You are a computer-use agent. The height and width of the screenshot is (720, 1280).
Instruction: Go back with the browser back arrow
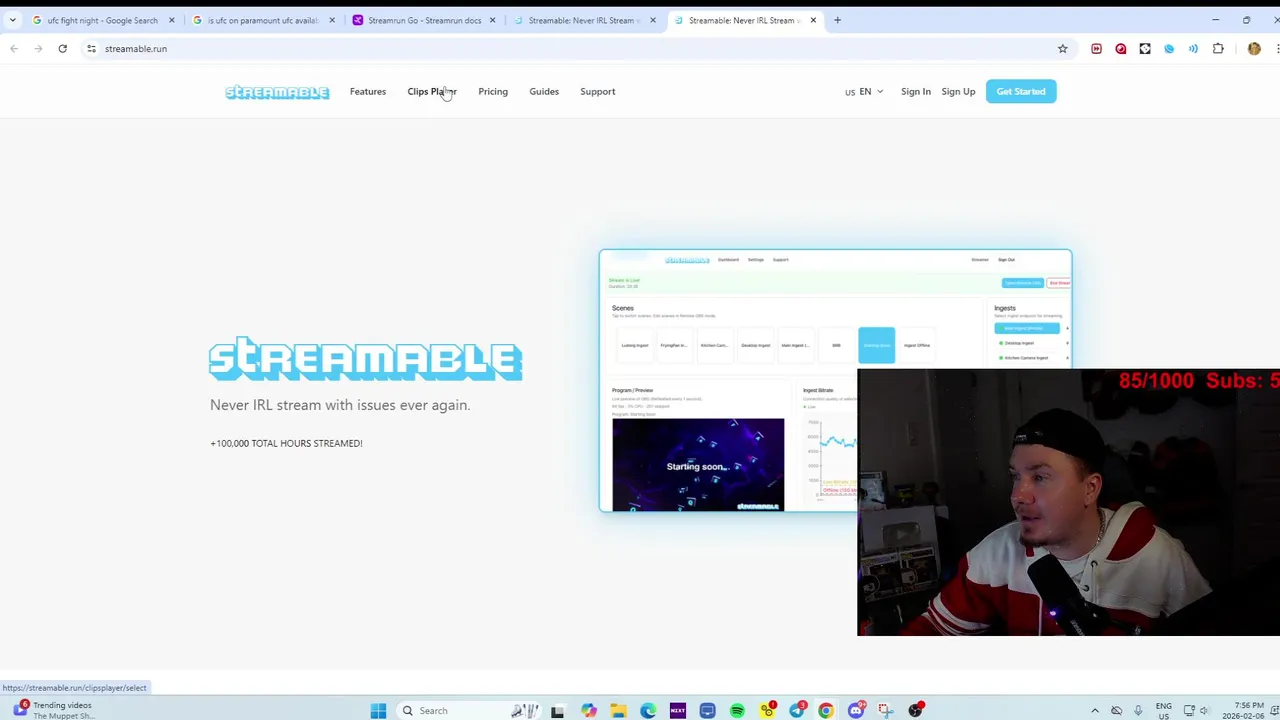click(14, 48)
